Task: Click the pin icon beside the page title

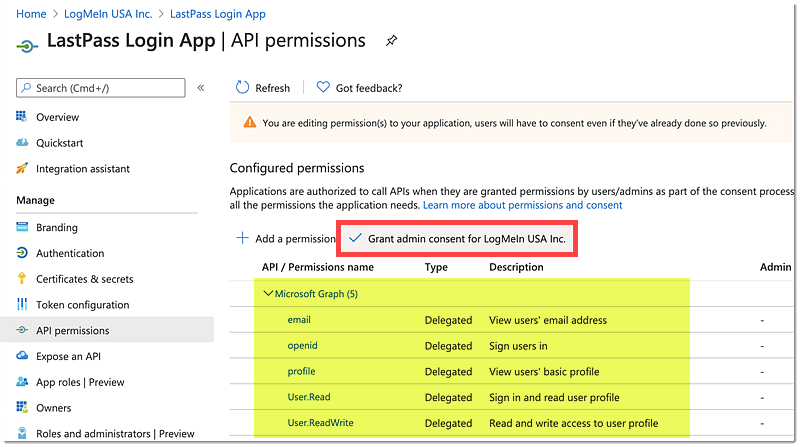Action: coord(391,41)
